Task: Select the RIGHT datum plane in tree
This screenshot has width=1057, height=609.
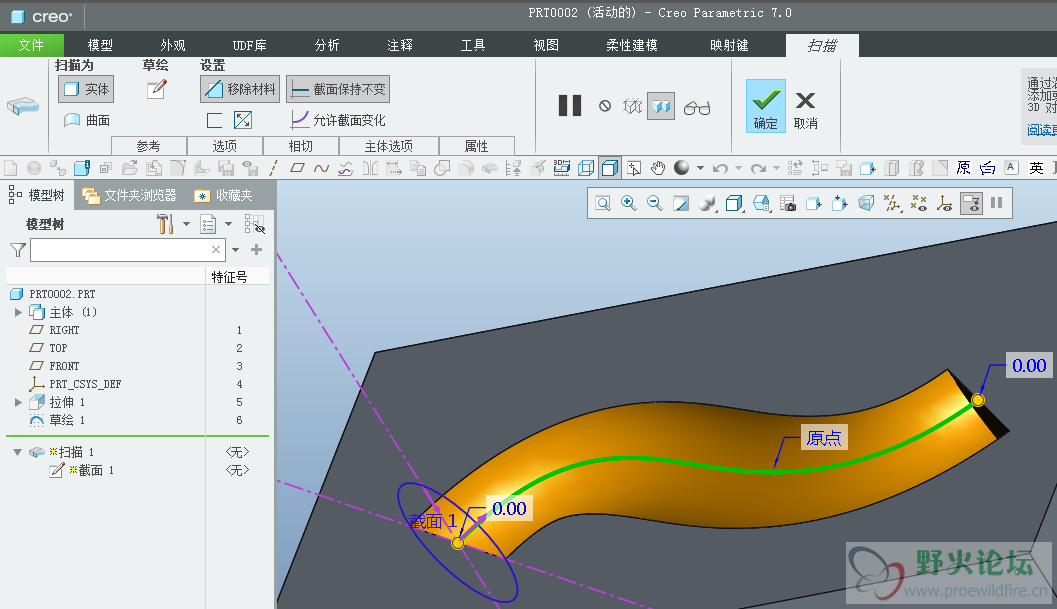Action: click(x=64, y=330)
